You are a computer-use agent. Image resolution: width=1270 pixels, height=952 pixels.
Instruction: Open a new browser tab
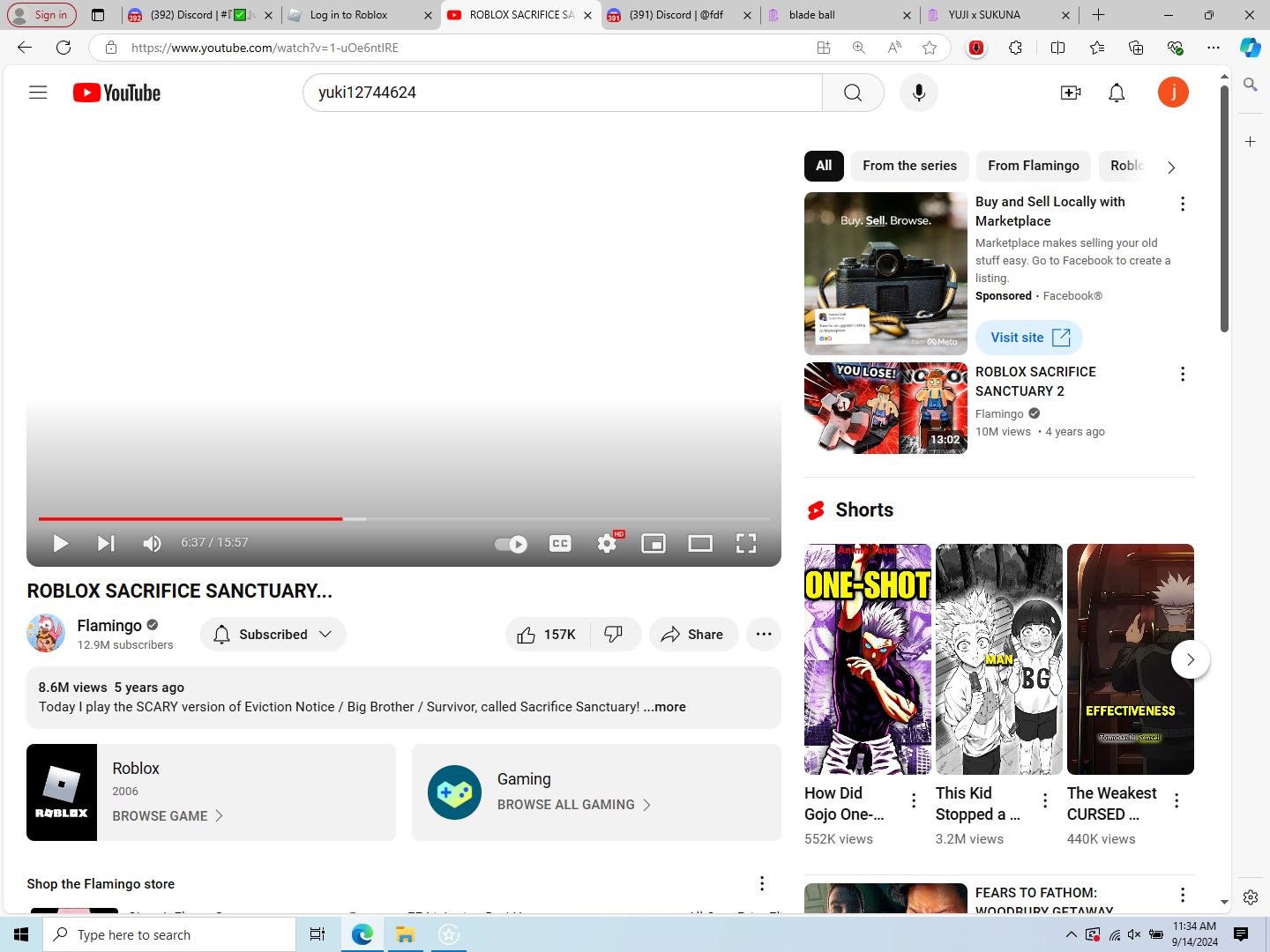point(1098,15)
